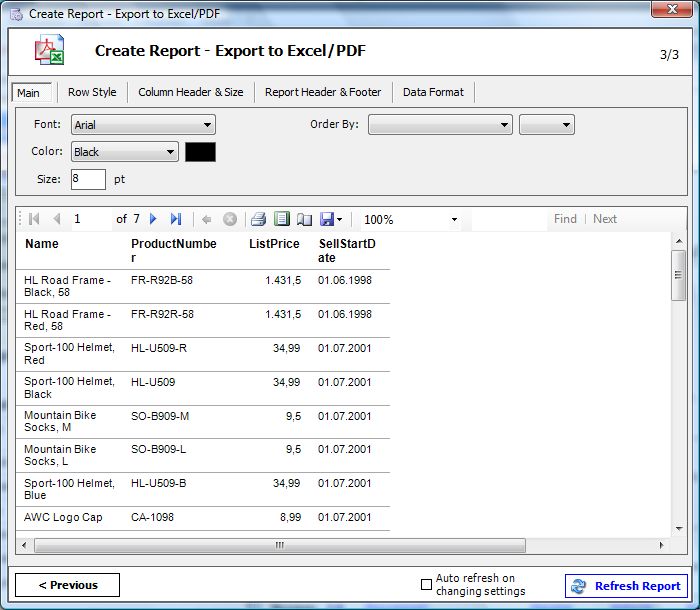Click the Name column header

pyautogui.click(x=42, y=244)
